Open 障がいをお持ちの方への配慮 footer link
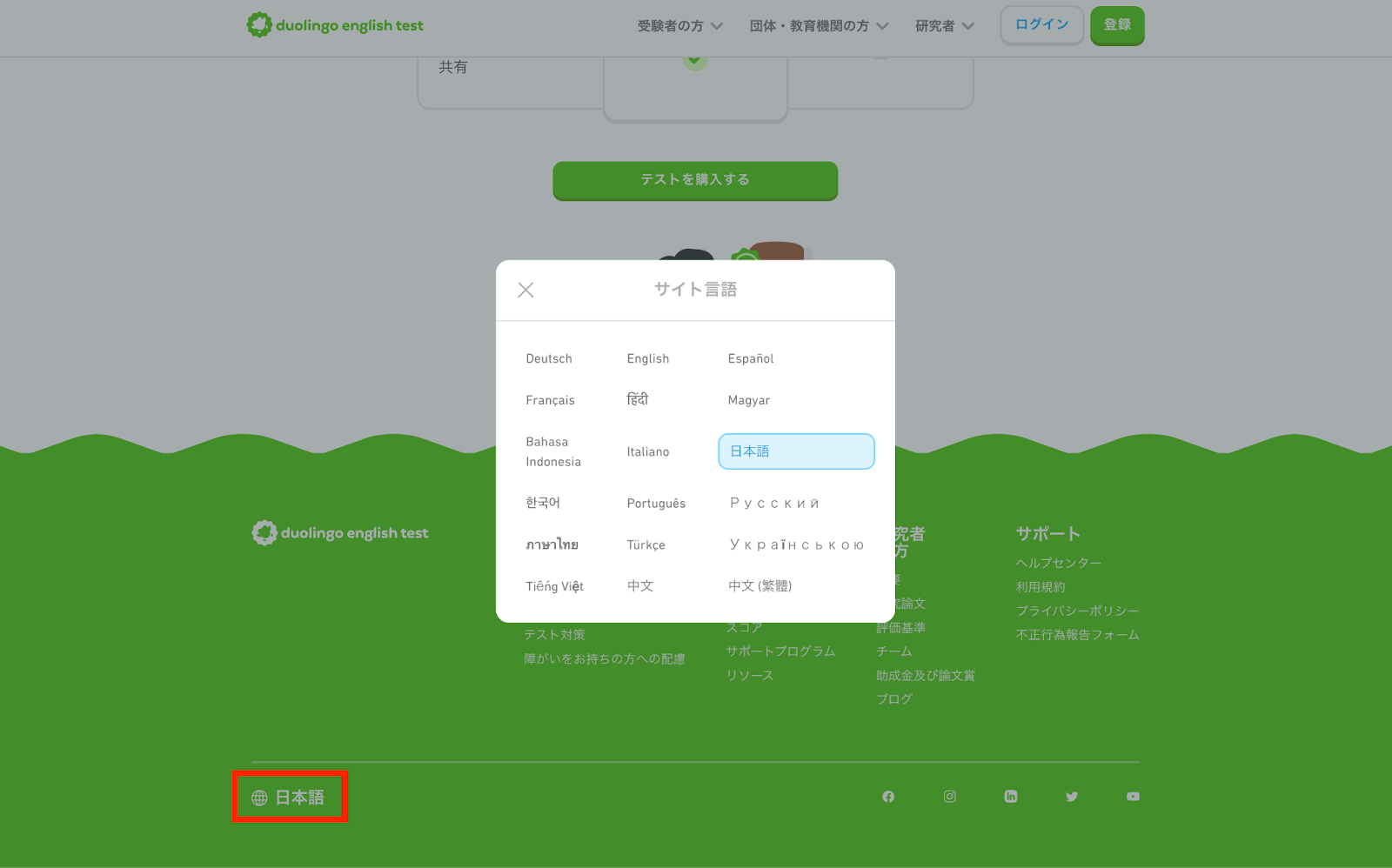Image resolution: width=1392 pixels, height=868 pixels. point(605,658)
